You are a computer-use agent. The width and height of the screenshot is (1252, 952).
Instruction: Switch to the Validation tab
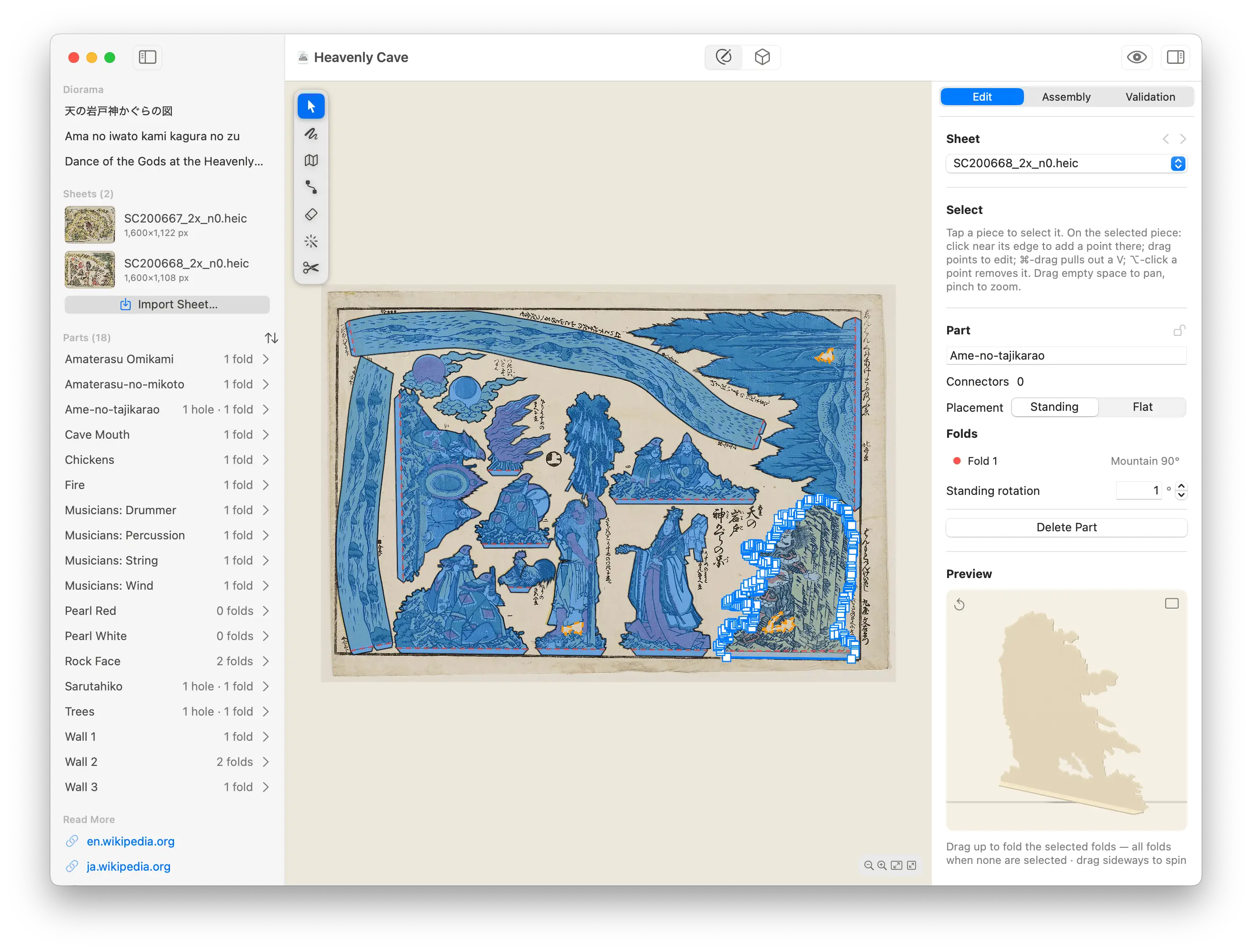pyautogui.click(x=1150, y=97)
